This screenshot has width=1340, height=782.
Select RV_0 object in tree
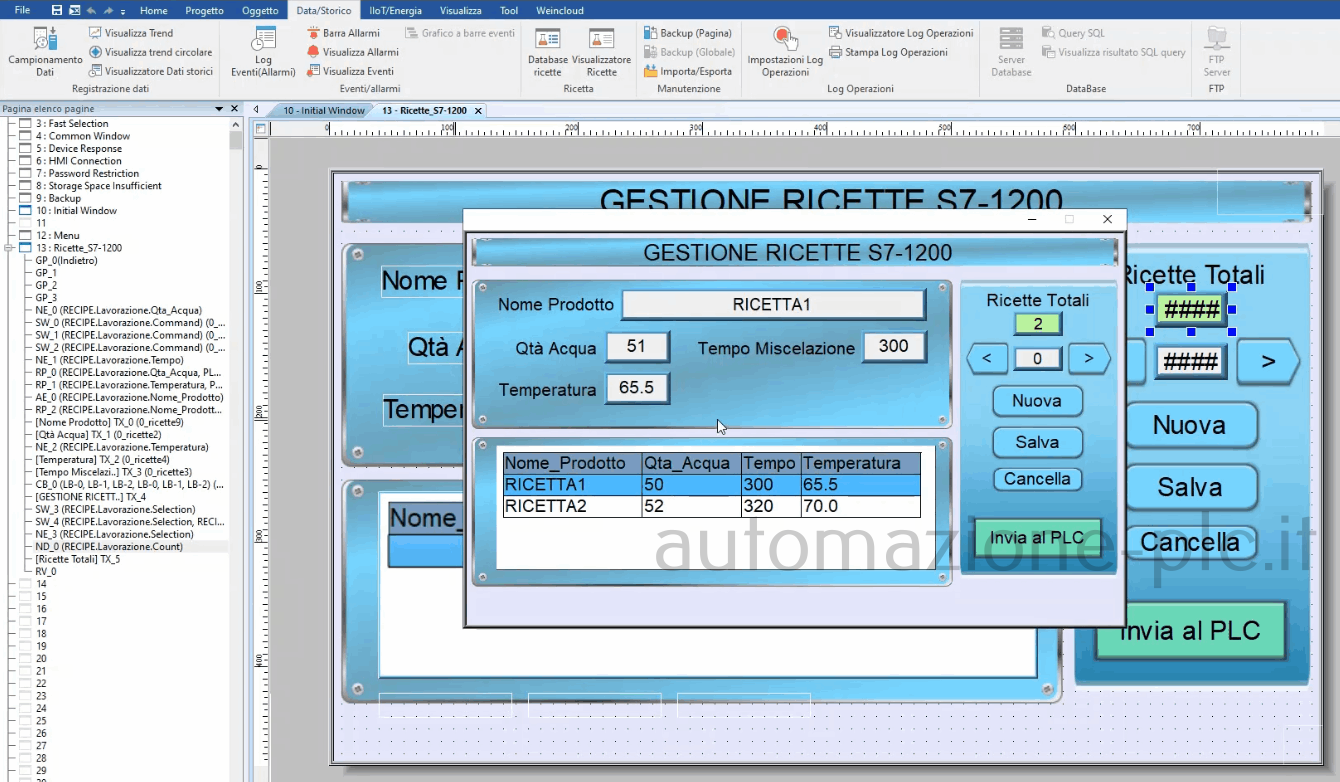click(46, 572)
